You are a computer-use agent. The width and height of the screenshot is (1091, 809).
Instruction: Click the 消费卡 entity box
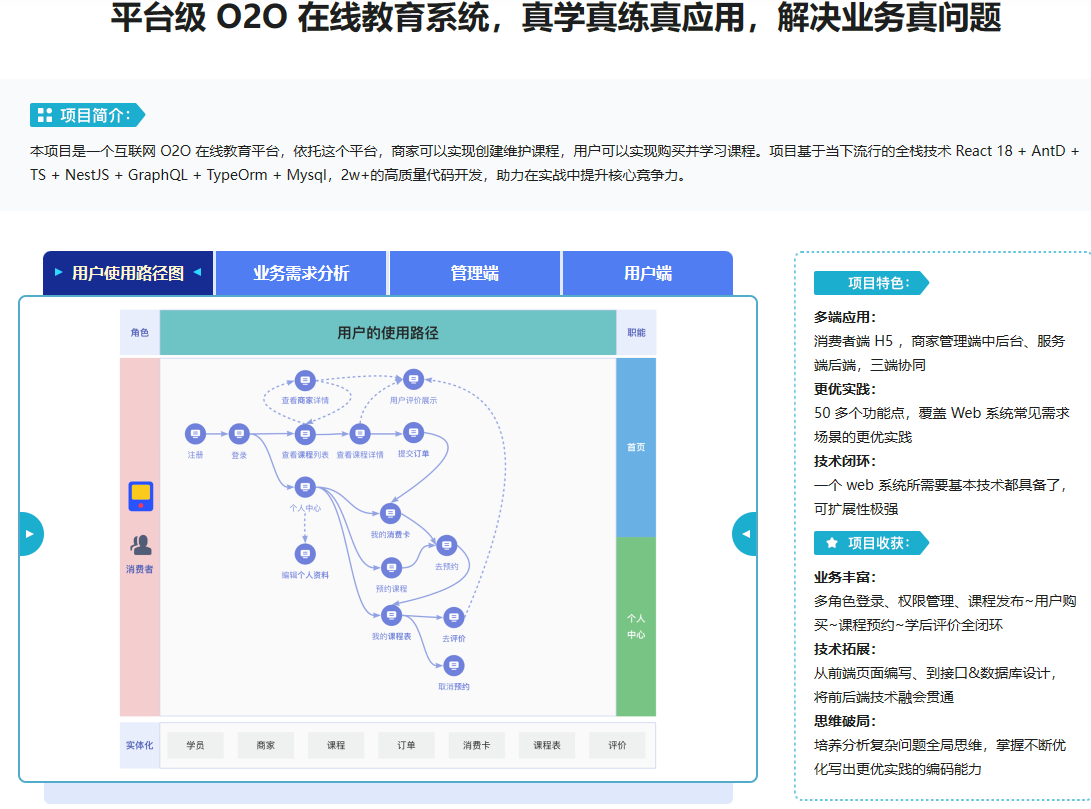(x=476, y=745)
